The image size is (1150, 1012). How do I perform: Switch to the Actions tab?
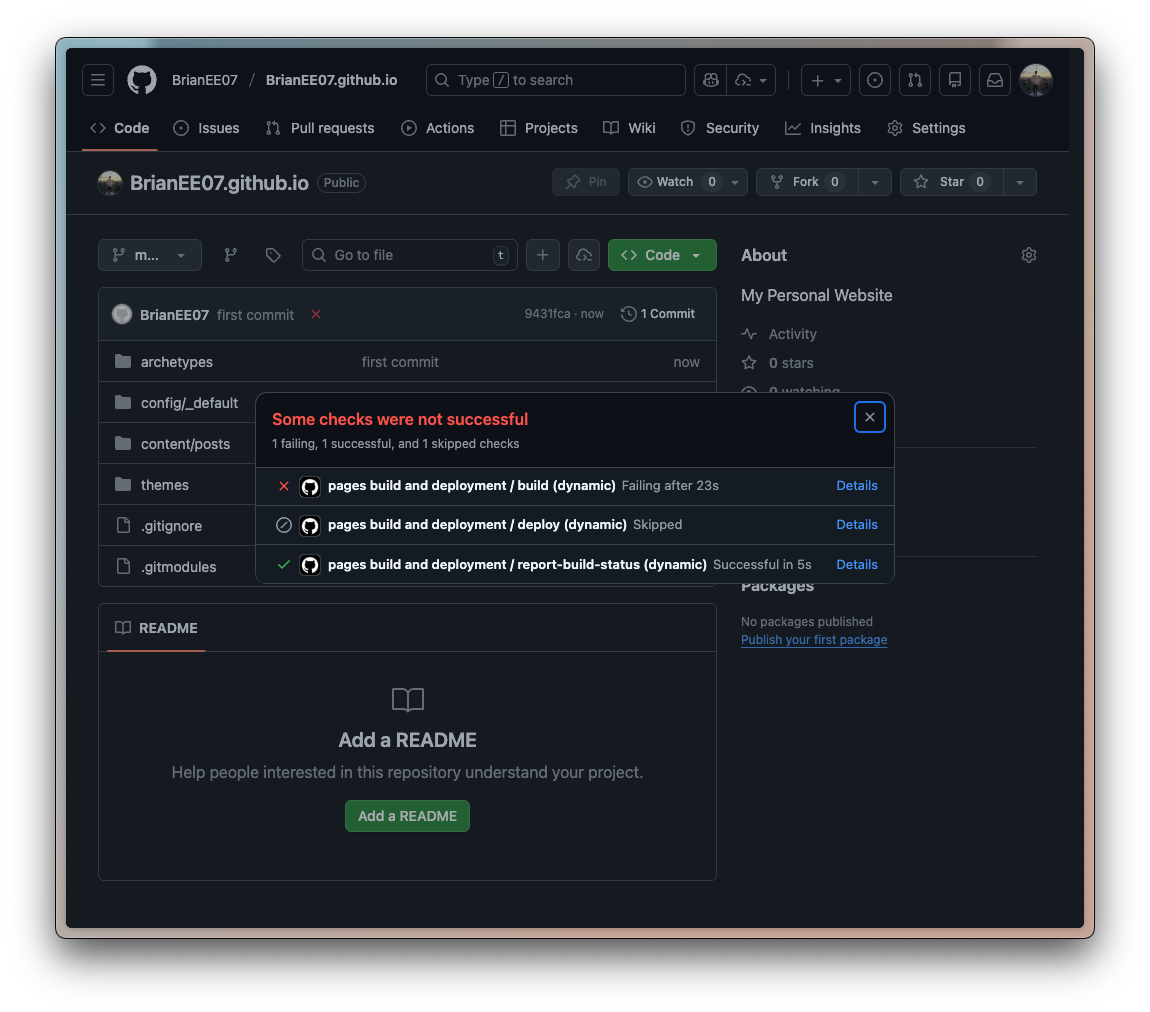pos(438,128)
